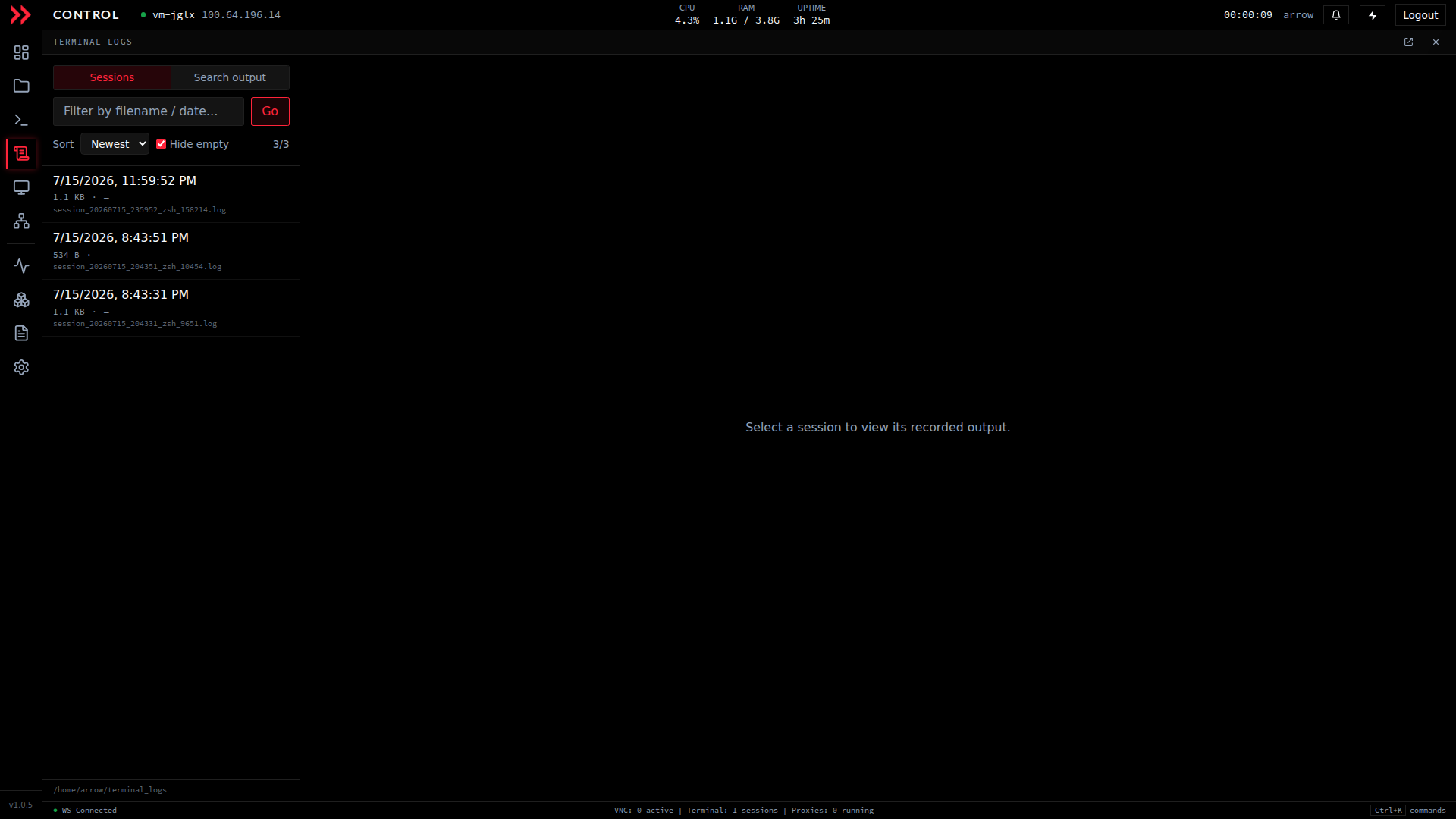Open the terminal prompt icon

(21, 120)
